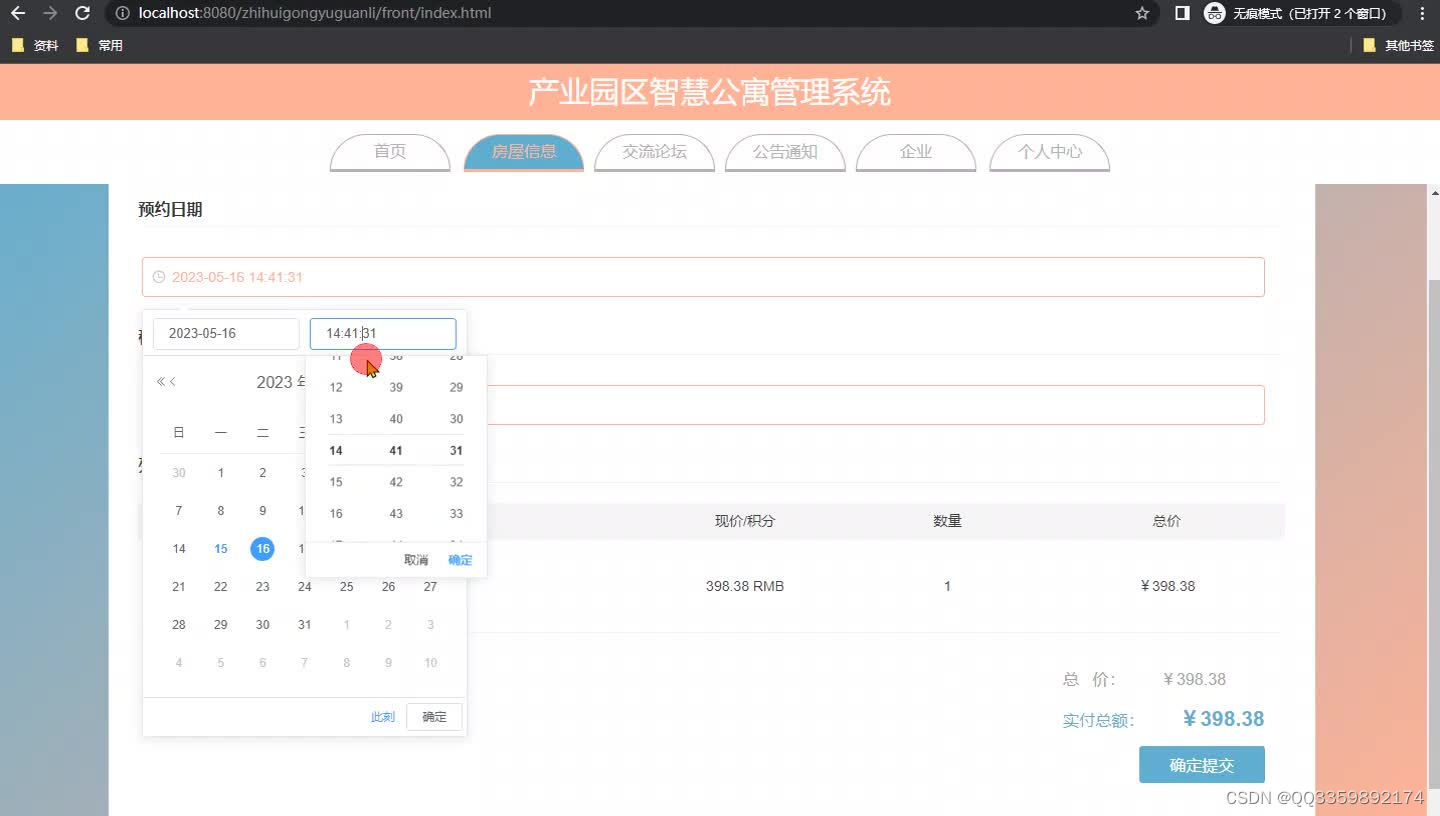Image resolution: width=1440 pixels, height=816 pixels.
Task: Select May 23 in the calendar
Action: (x=263, y=587)
